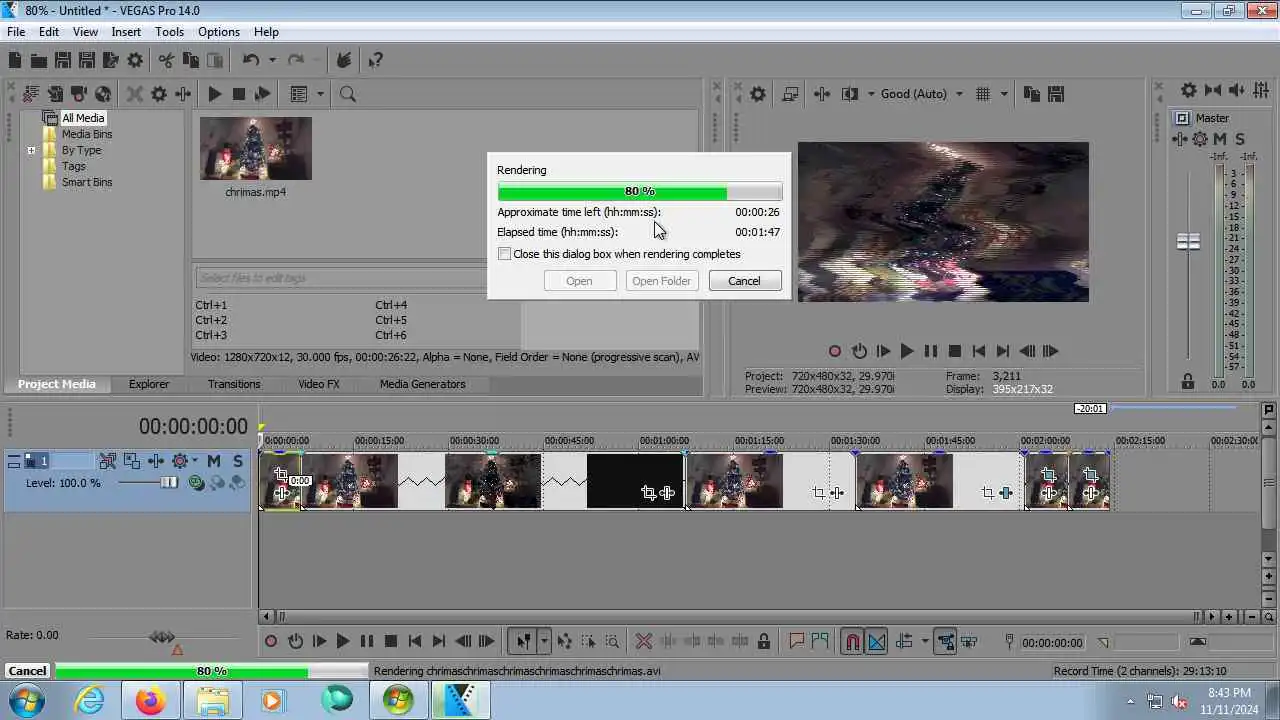This screenshot has height=720, width=1280.
Task: Expand the By Type media tree node
Action: (x=31, y=151)
